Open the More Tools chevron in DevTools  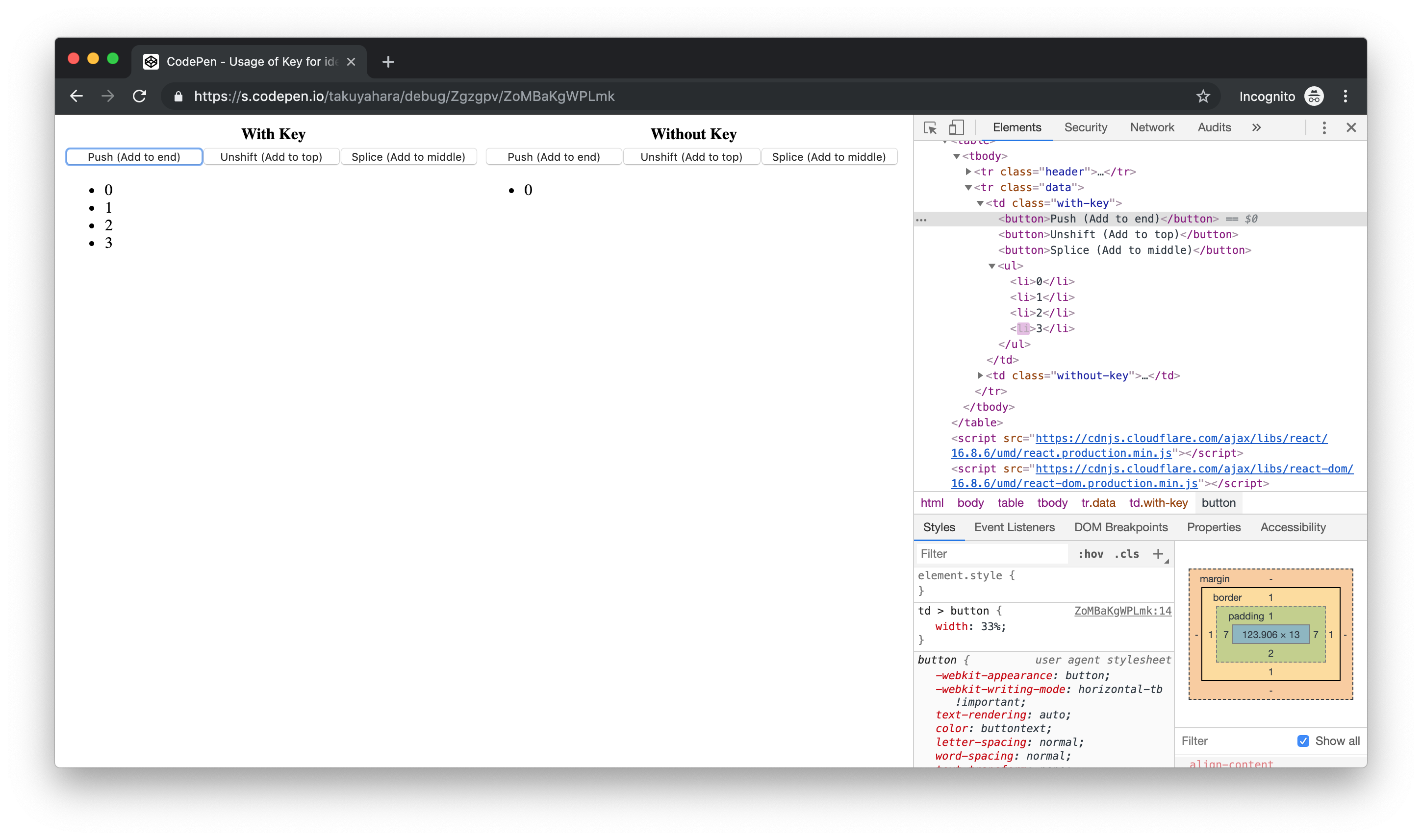pos(1256,128)
